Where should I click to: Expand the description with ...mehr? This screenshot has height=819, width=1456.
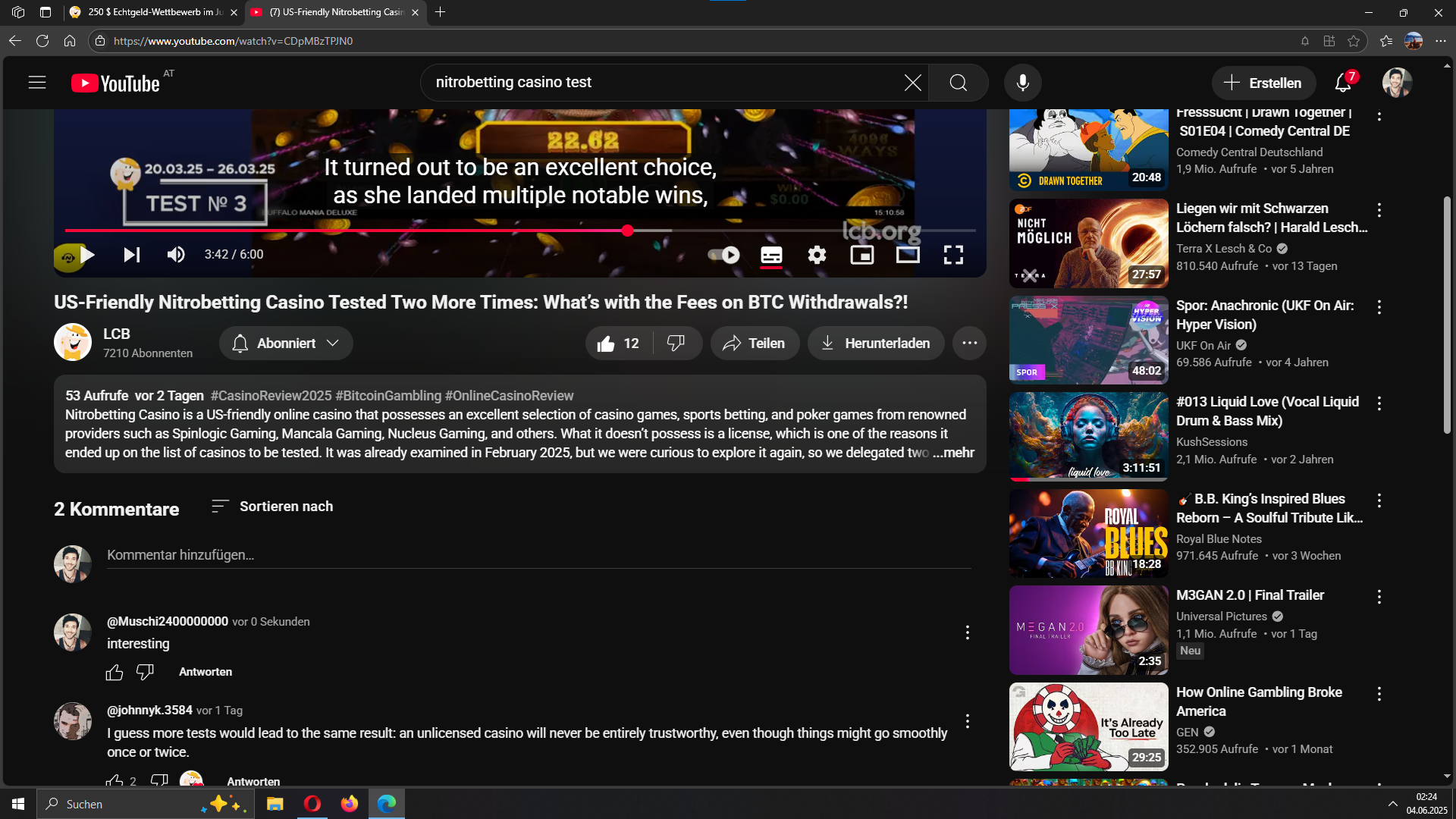[953, 453]
